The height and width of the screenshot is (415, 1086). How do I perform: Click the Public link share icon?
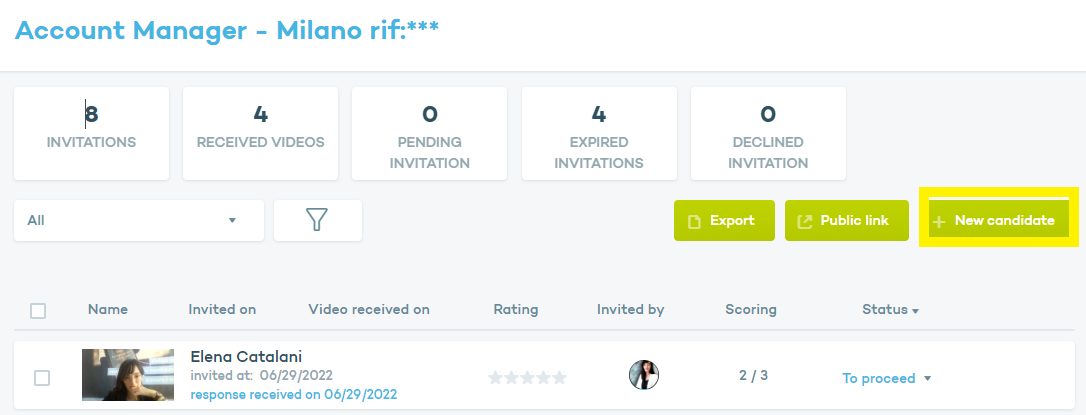point(804,221)
